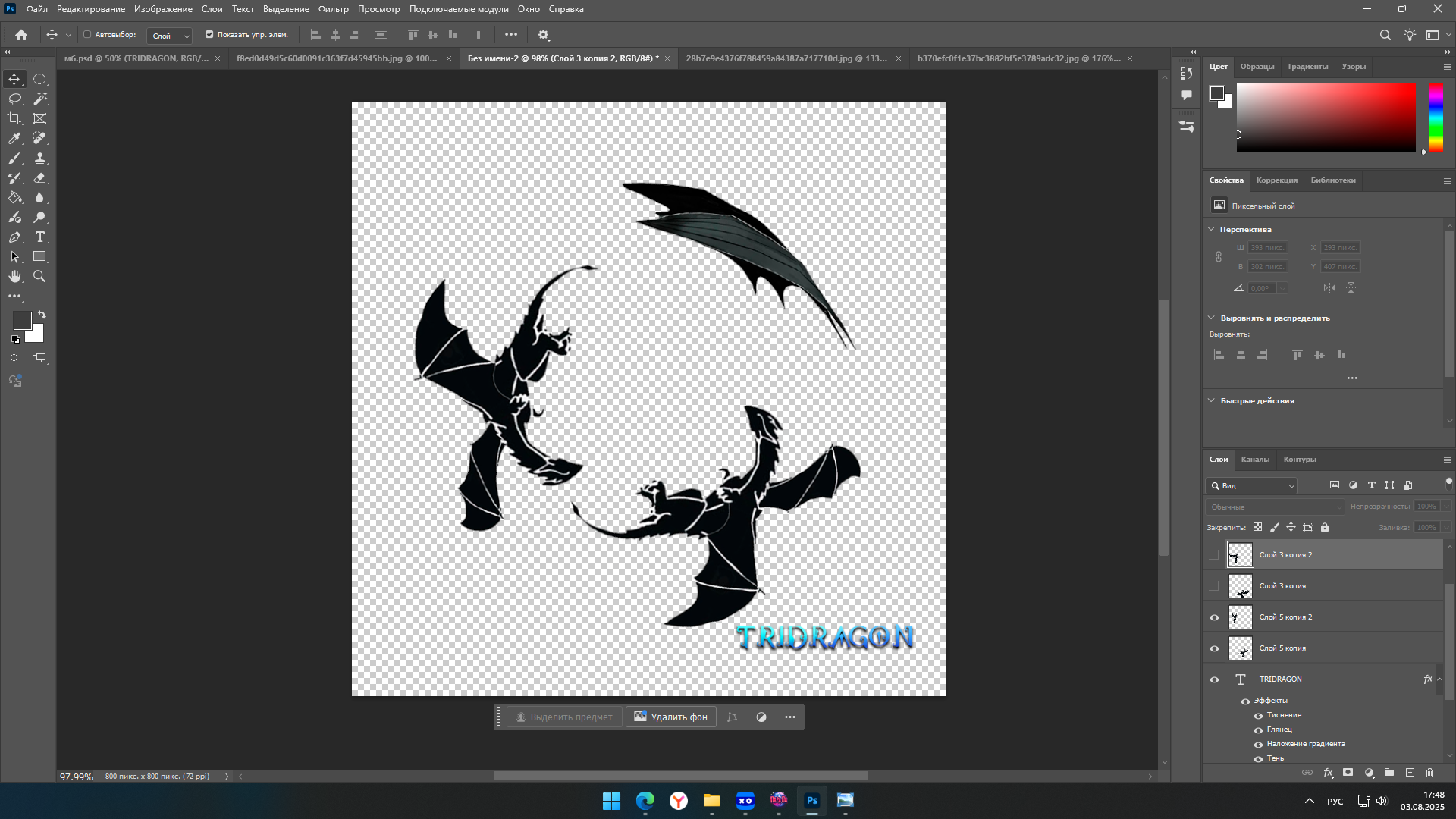This screenshot has width=1456, height=819.
Task: Select the Magic Wand tool
Action: pyautogui.click(x=40, y=99)
